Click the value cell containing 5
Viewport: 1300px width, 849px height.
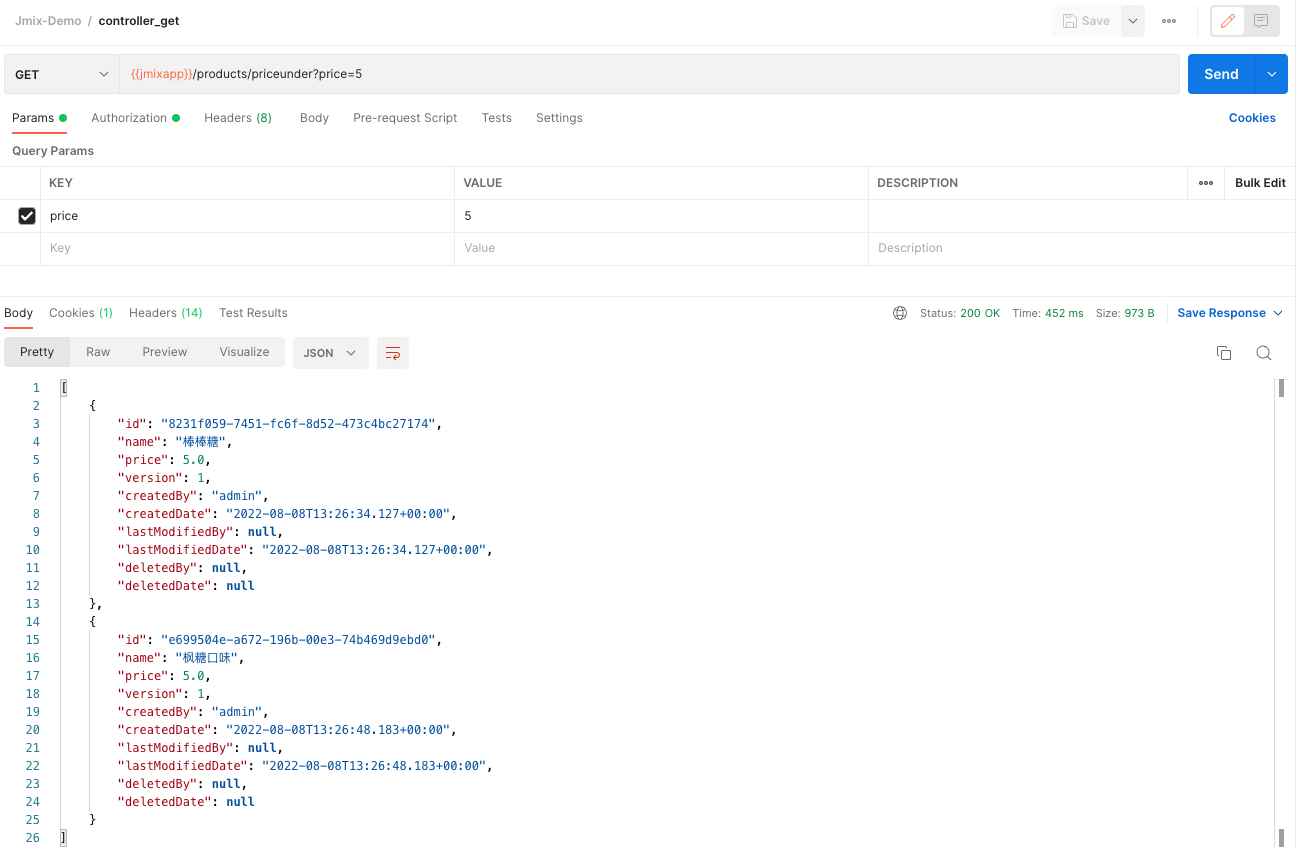click(x=661, y=216)
